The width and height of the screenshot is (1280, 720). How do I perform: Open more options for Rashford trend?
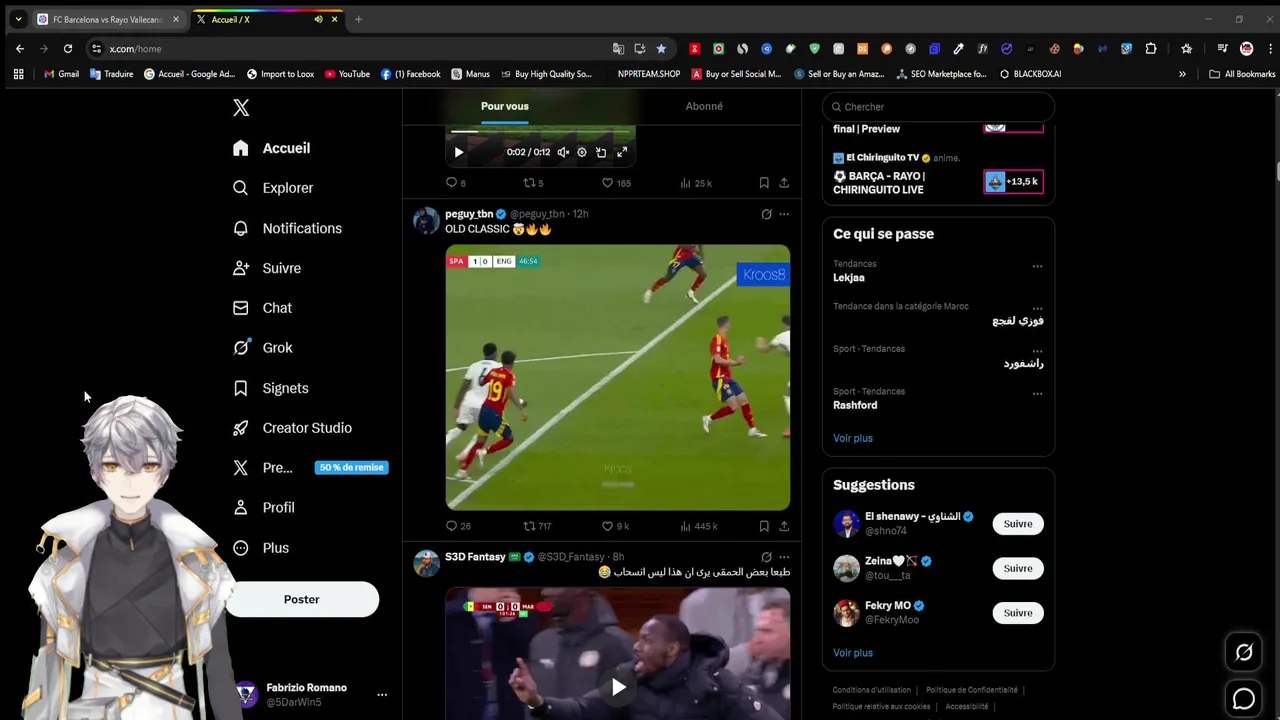click(x=1037, y=394)
